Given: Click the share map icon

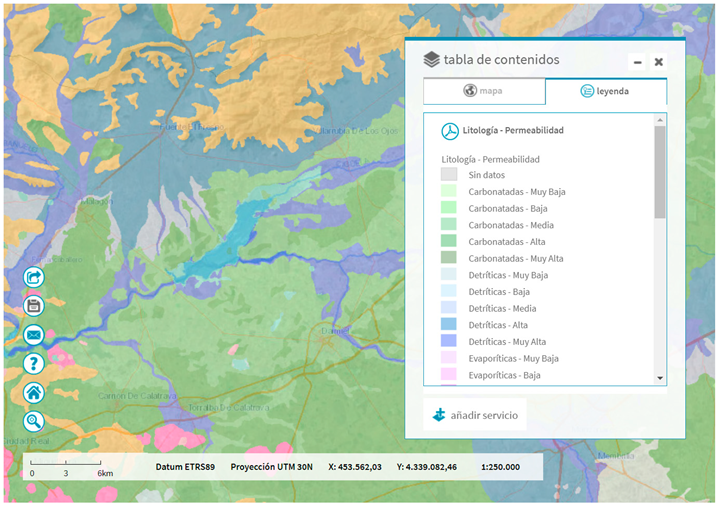Looking at the screenshot, I should (x=34, y=277).
